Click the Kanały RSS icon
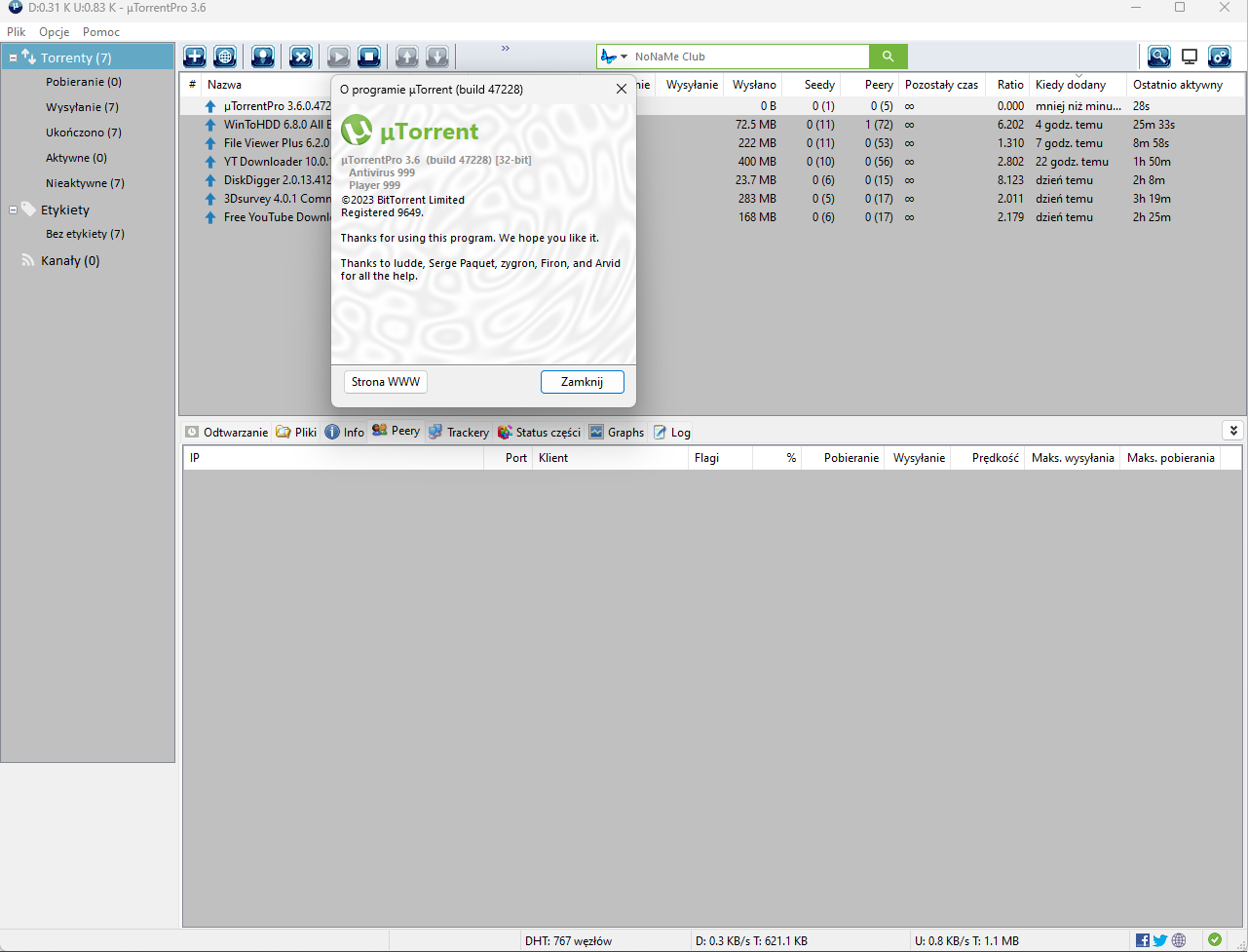Viewport: 1248px width, 952px height. [28, 260]
